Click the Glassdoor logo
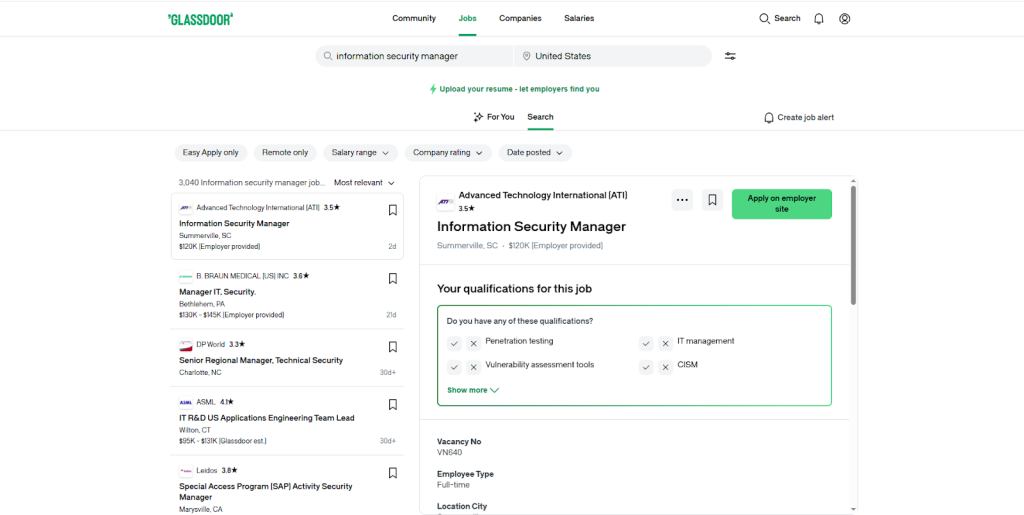The image size is (1024, 515). coord(200,19)
